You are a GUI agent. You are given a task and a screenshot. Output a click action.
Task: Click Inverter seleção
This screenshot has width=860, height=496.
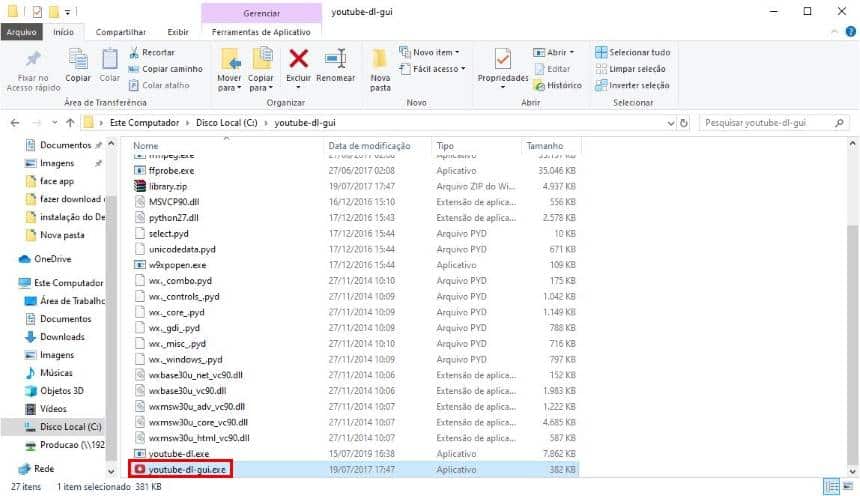coord(632,86)
